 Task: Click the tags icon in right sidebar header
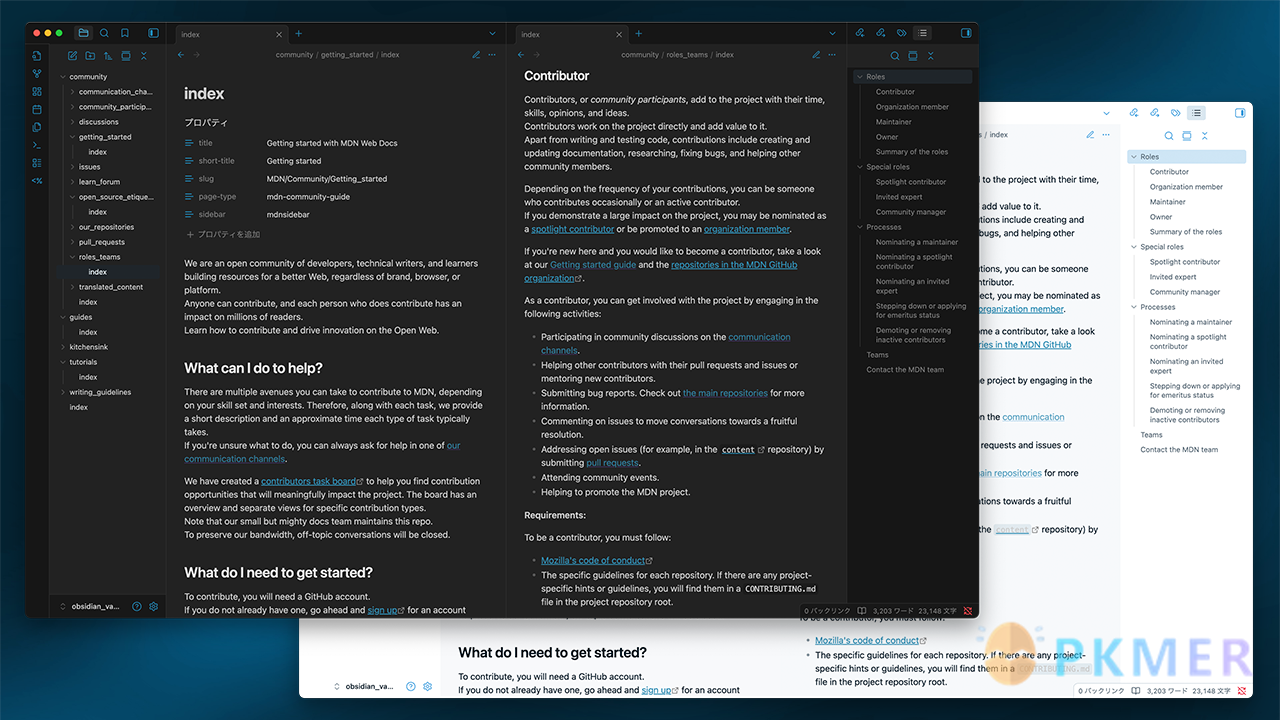click(x=901, y=33)
